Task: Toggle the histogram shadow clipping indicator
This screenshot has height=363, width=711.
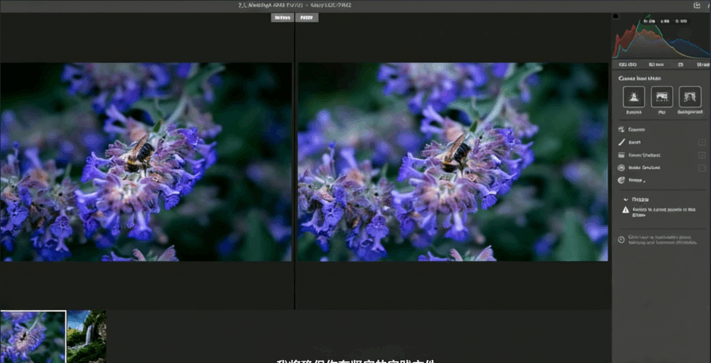Action: [x=615, y=16]
